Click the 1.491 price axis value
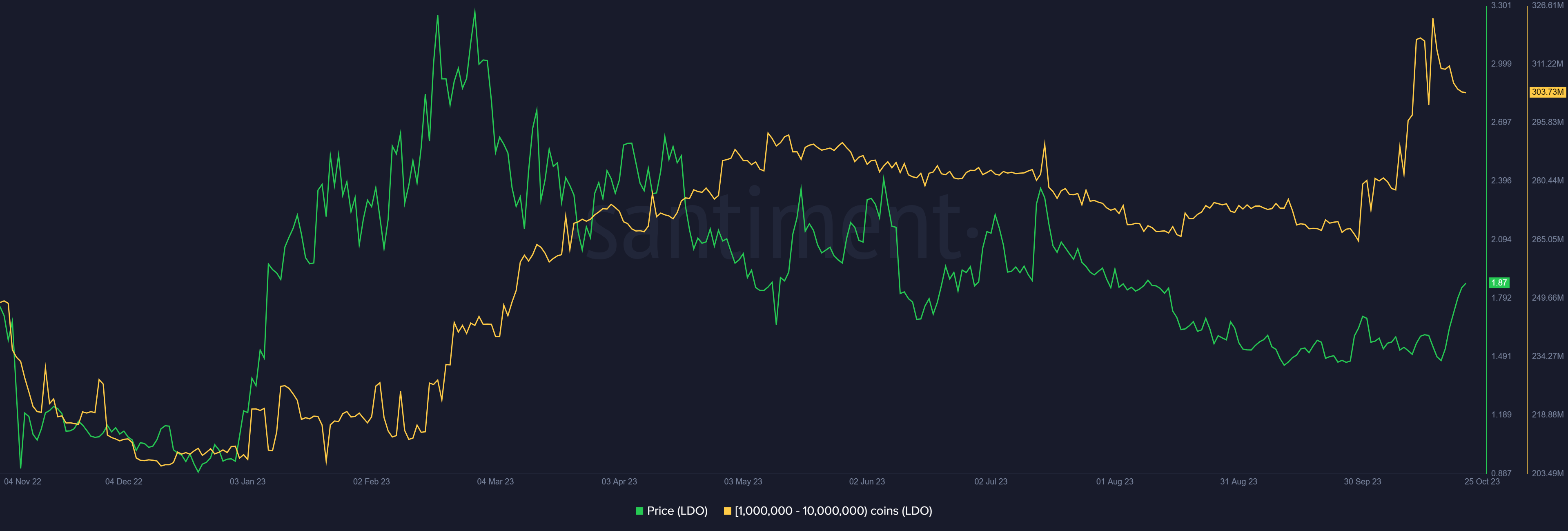Image resolution: width=1568 pixels, height=531 pixels. click(x=1501, y=356)
